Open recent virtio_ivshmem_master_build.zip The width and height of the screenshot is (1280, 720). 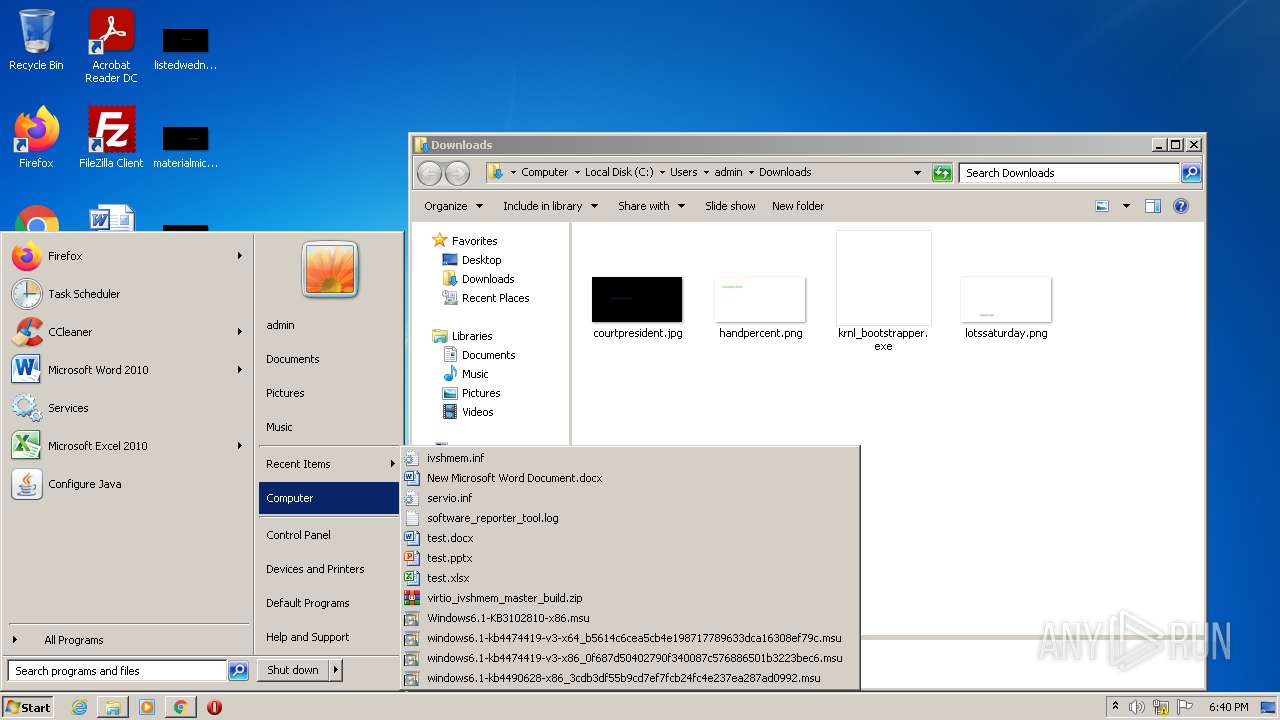pos(630,598)
